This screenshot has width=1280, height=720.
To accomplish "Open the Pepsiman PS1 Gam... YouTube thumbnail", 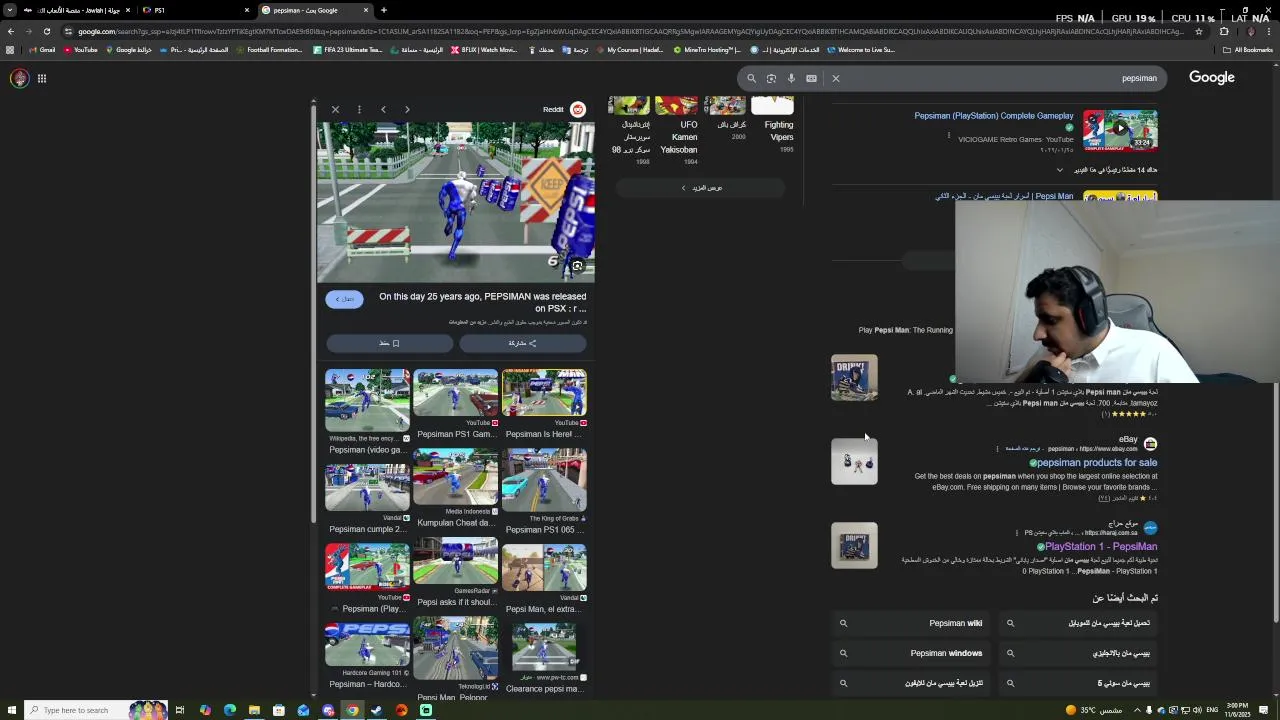I will [x=455, y=392].
